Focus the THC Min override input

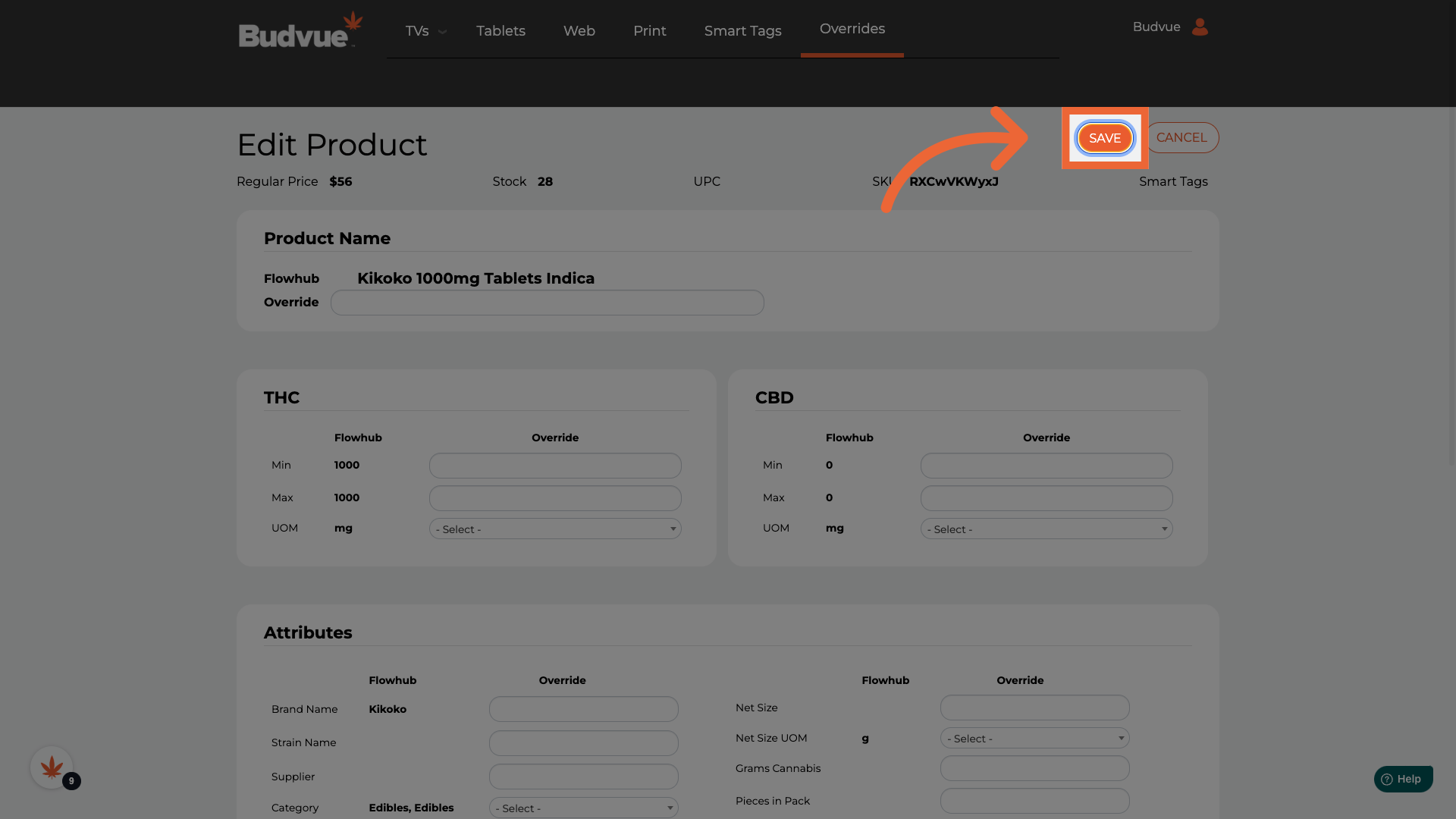pyautogui.click(x=555, y=466)
